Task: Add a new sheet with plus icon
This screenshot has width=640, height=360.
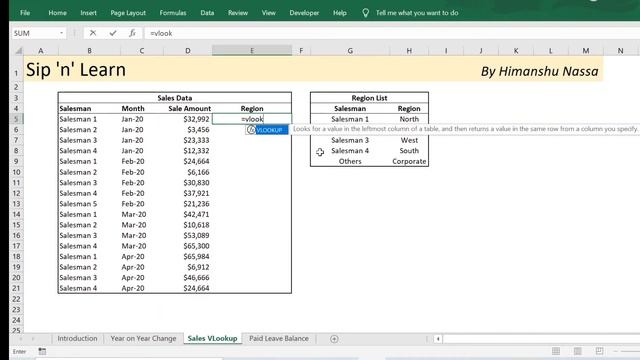Action: (334, 339)
